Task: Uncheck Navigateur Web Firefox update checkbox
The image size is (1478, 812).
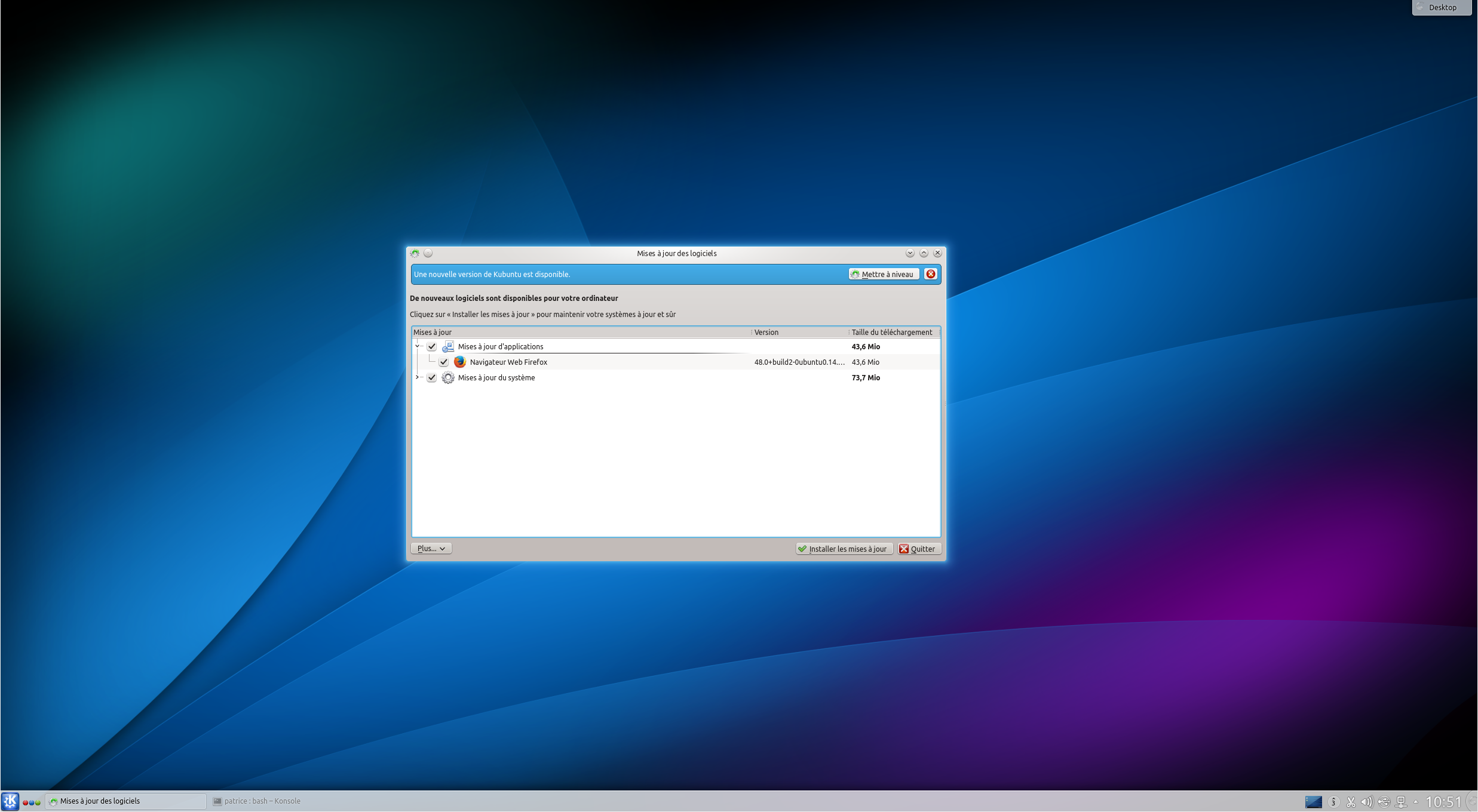Action: click(444, 362)
